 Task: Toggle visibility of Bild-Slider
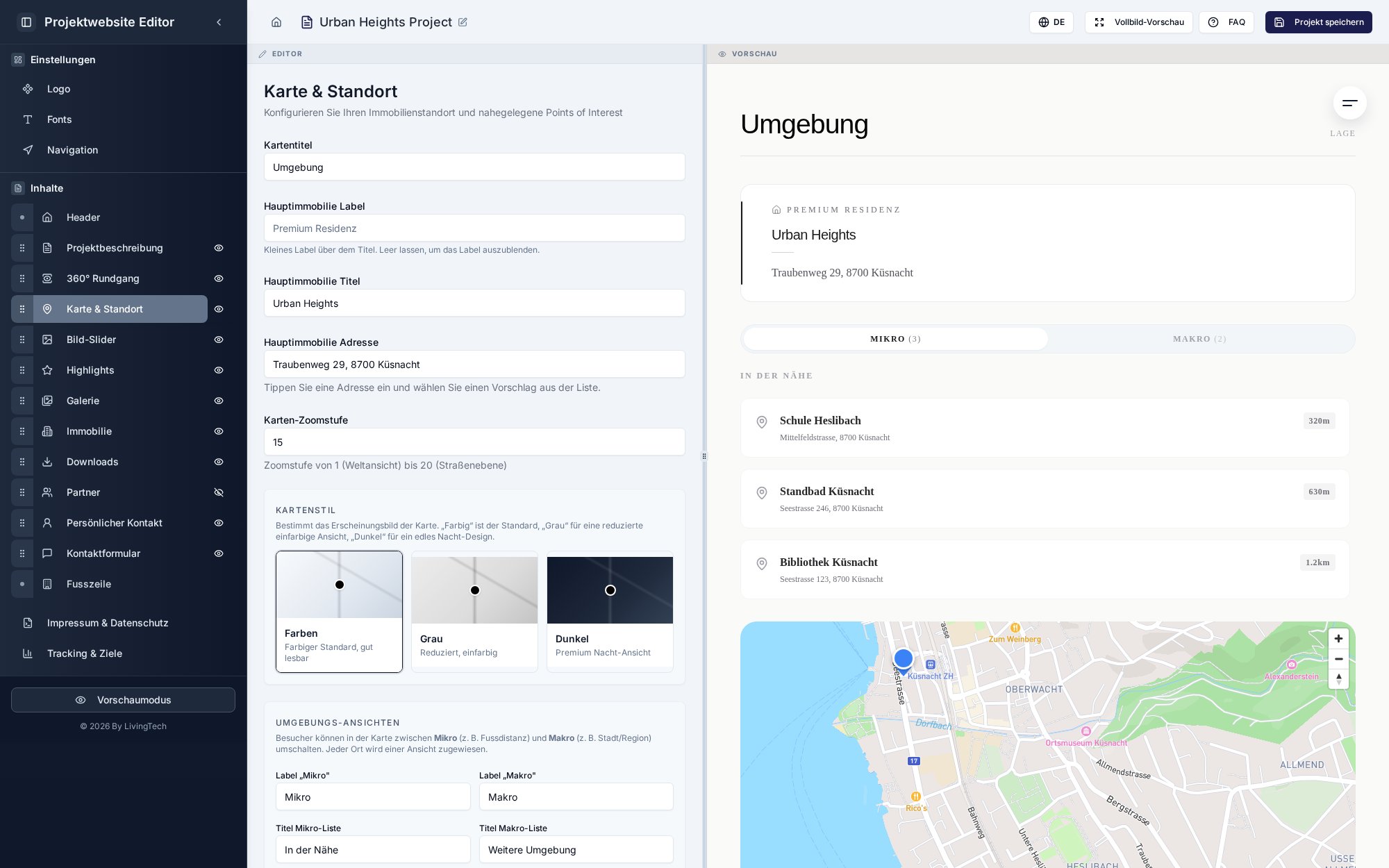pyautogui.click(x=219, y=340)
